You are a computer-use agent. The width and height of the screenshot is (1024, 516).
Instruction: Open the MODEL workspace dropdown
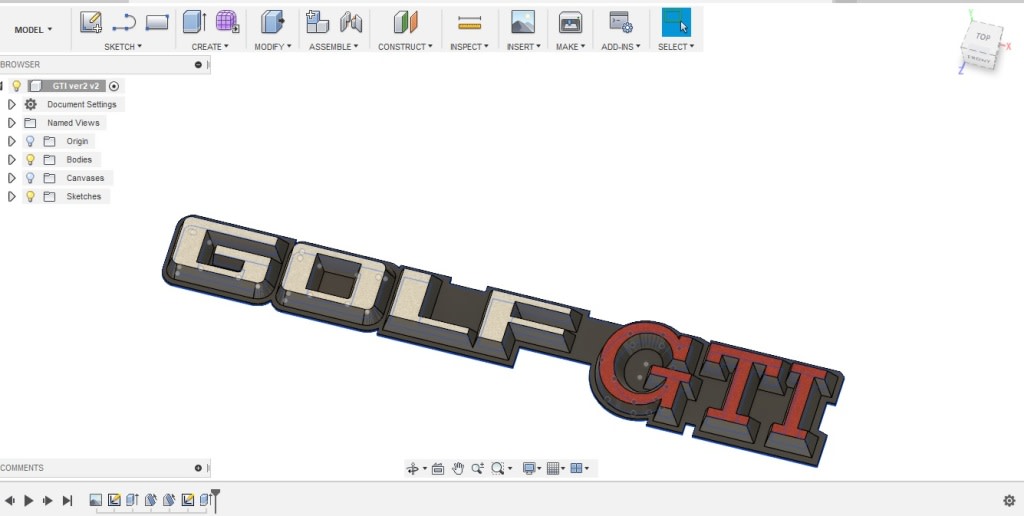point(33,30)
